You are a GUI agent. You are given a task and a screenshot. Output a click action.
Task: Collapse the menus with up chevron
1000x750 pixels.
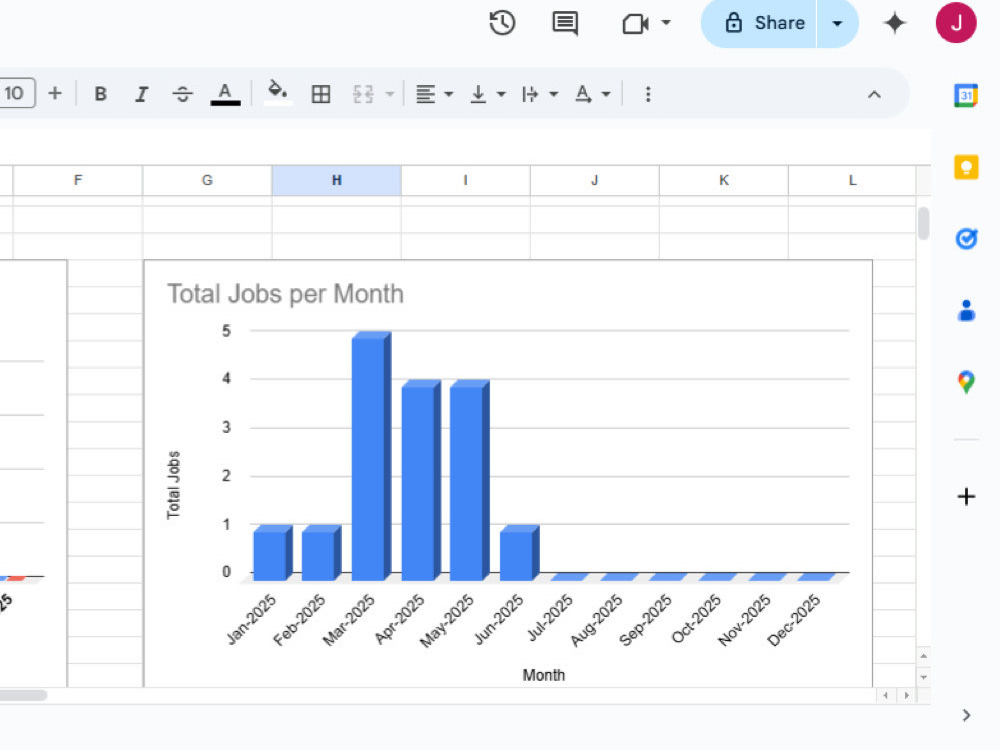point(874,94)
